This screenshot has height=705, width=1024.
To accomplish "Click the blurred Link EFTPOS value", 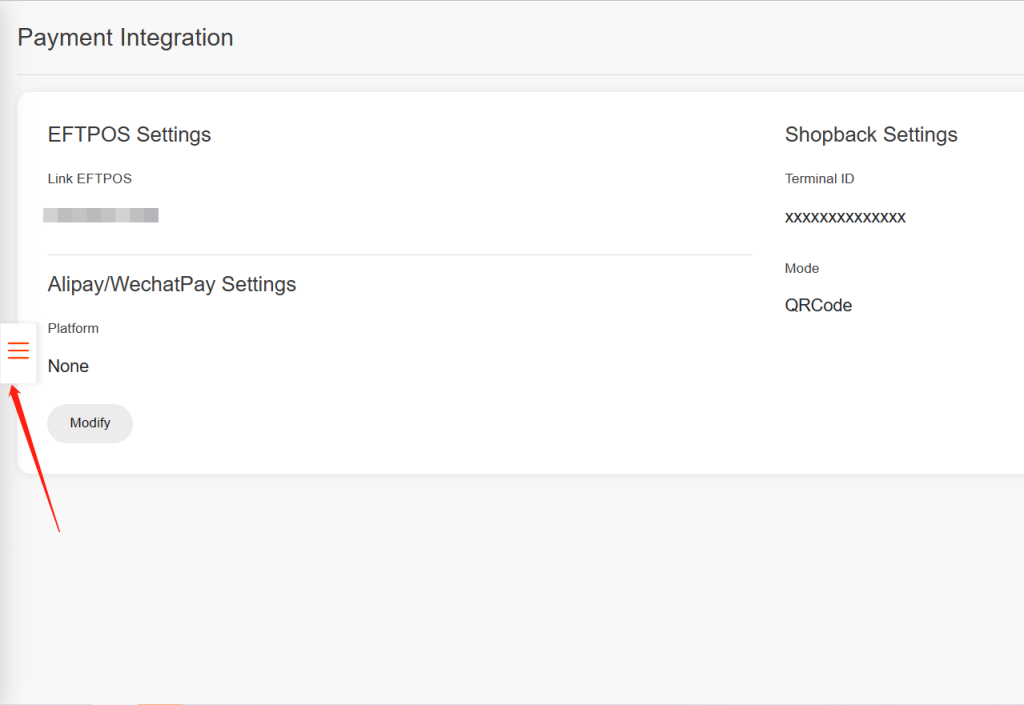I will 101,215.
